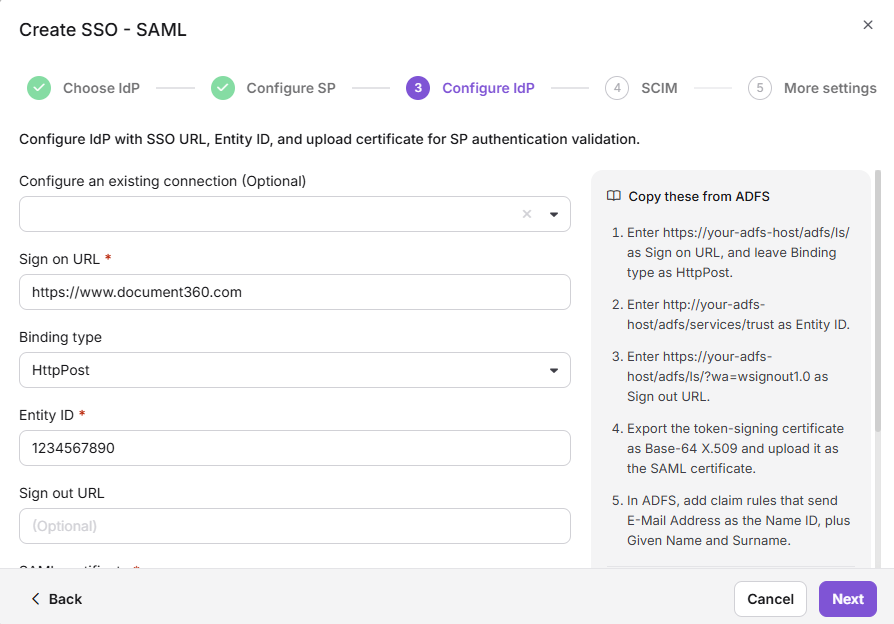This screenshot has height=624, width=894.
Task: Click the Sign on URL field
Action: point(295,292)
